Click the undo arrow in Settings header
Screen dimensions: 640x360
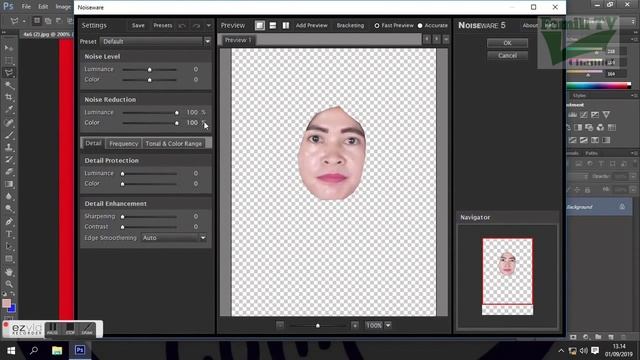click(x=182, y=26)
